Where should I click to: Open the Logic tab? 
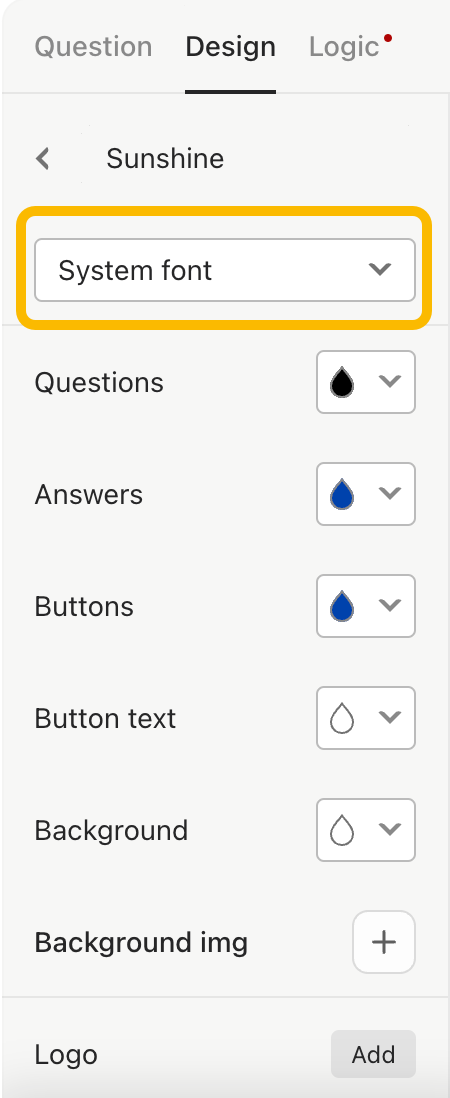pos(344,47)
